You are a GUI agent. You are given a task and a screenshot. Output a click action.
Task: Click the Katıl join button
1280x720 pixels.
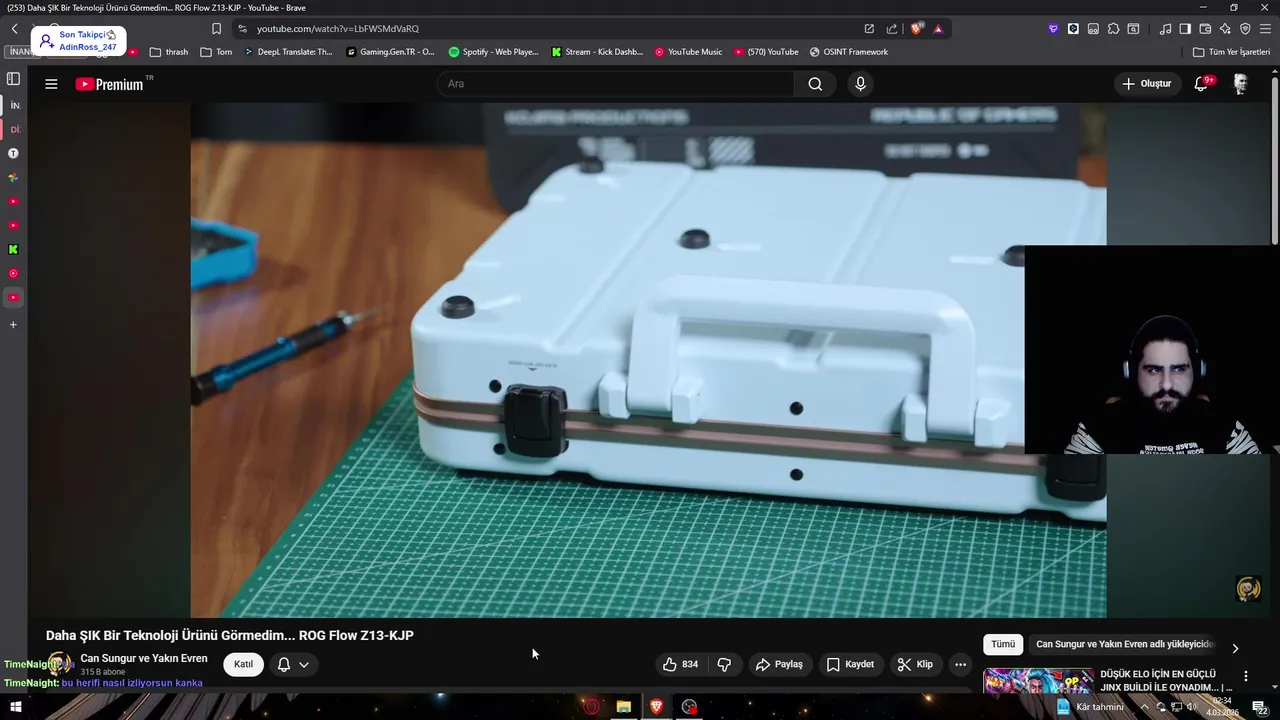[x=243, y=664]
